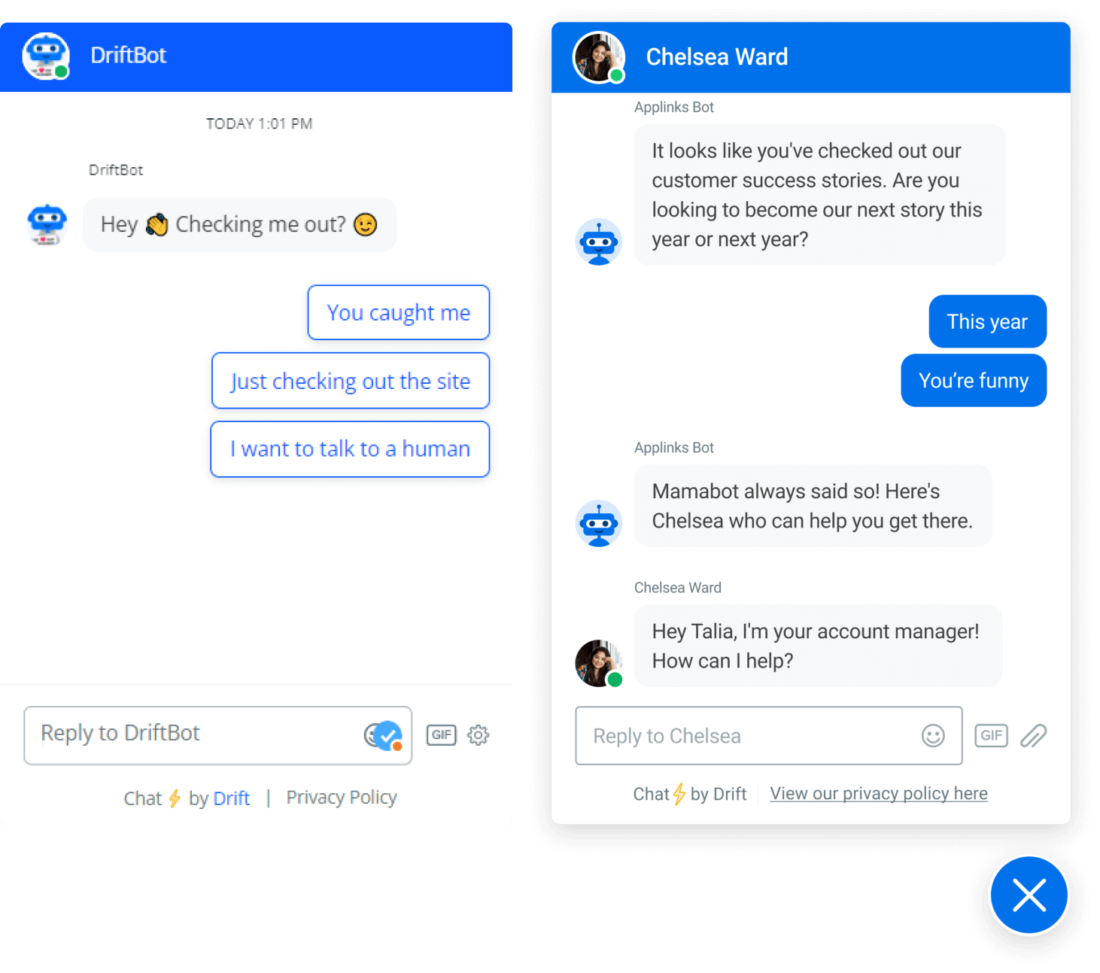
Task: Dismiss the chat with the blue X button
Action: pos(1029,895)
